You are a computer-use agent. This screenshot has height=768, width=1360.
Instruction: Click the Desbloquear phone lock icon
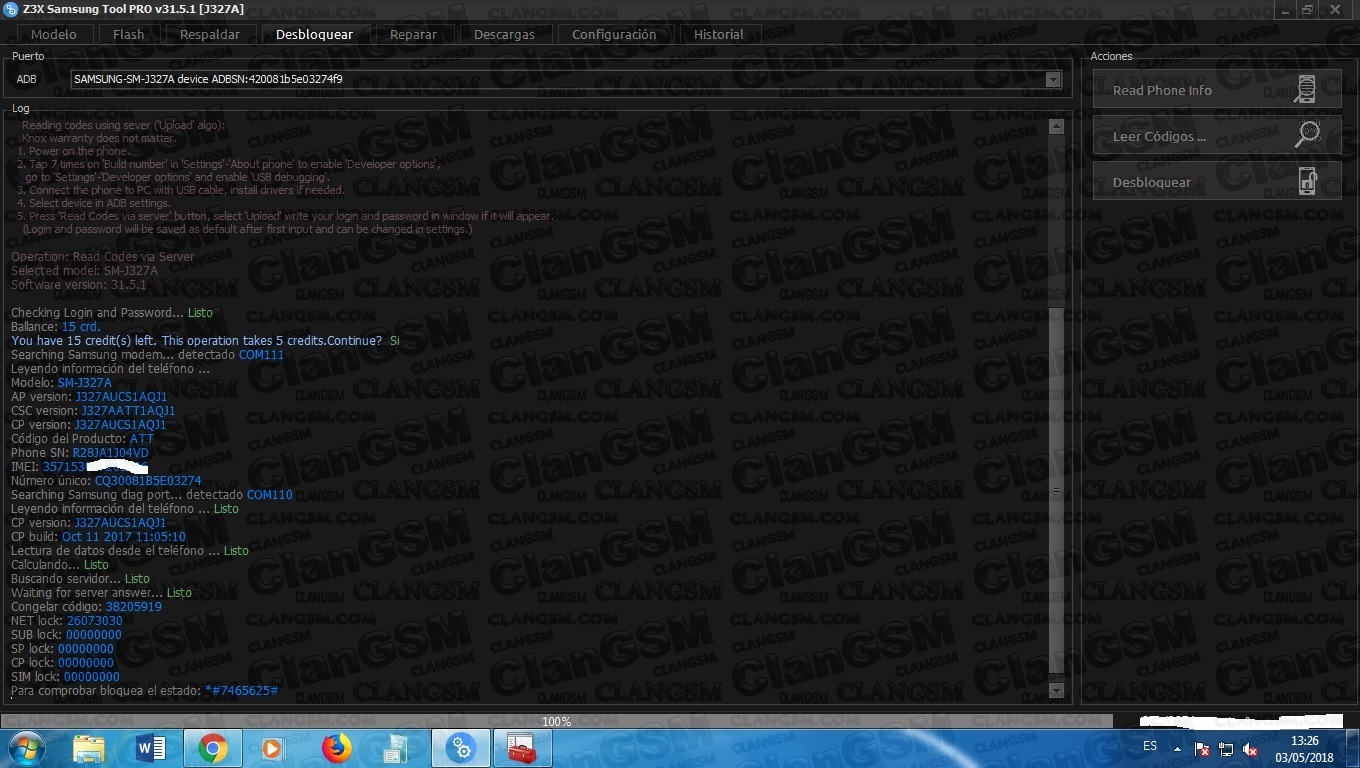[x=1307, y=181]
